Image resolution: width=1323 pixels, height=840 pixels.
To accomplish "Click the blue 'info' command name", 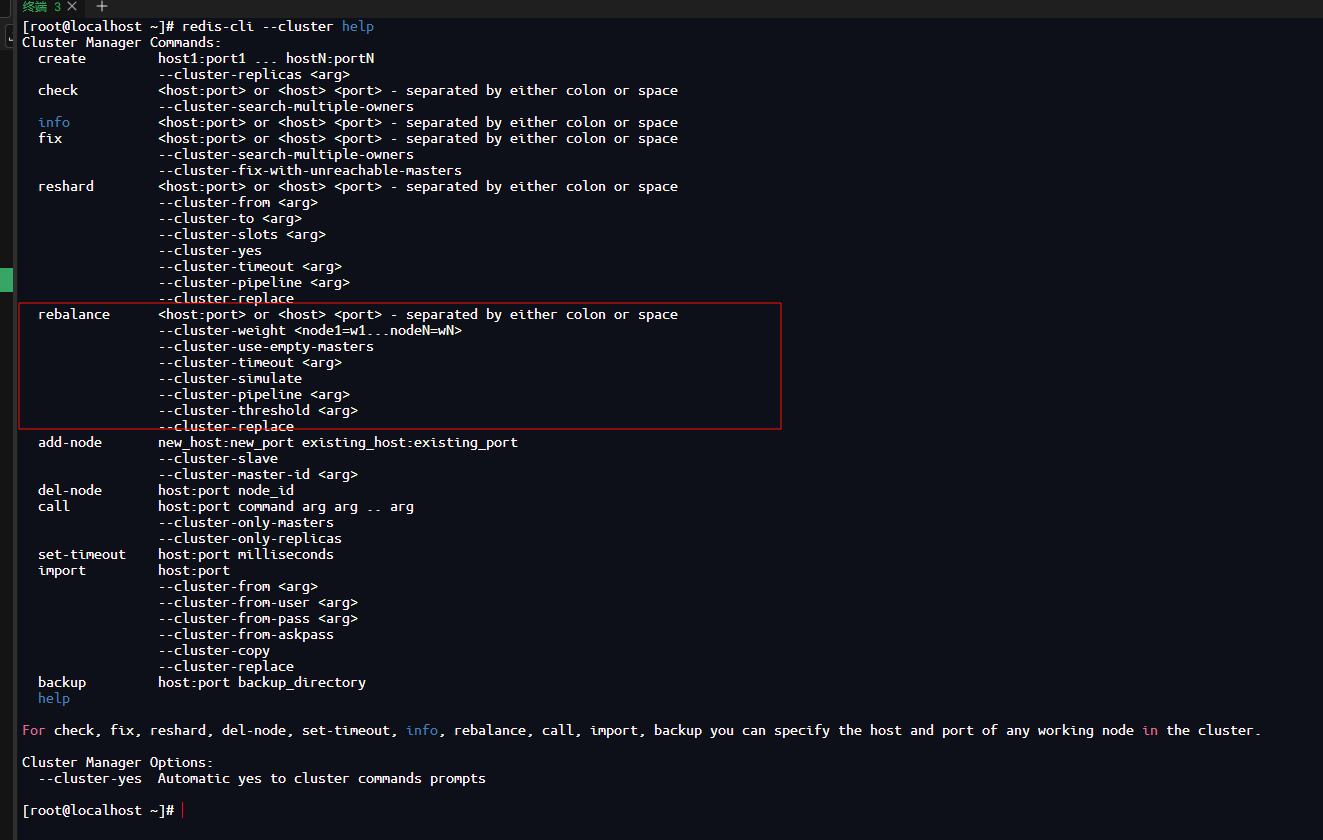I will coord(54,122).
